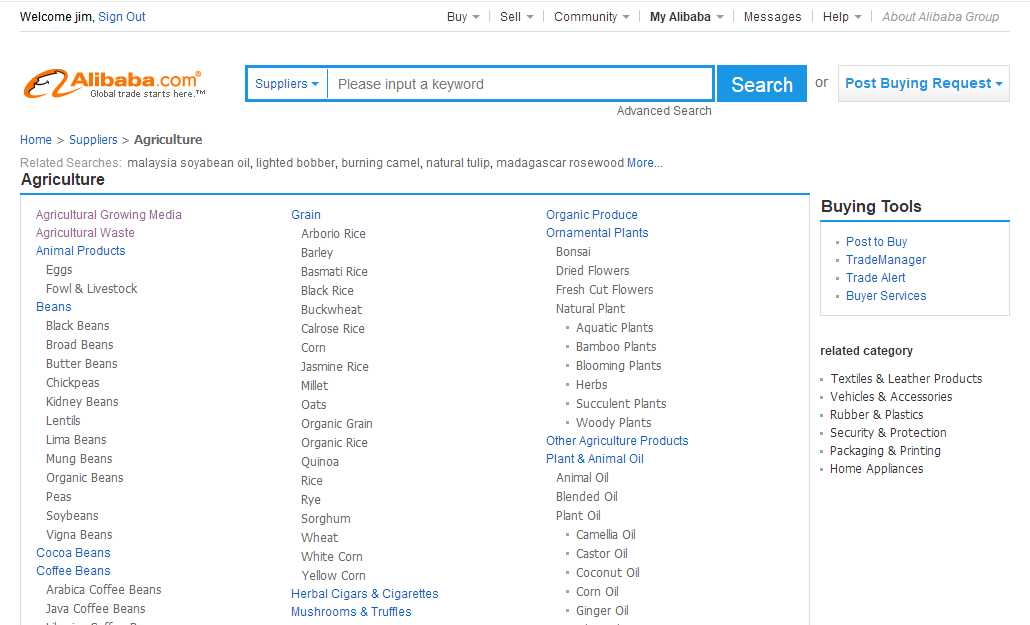This screenshot has height=625, width=1030.
Task: Go to Suppliers in the breadcrumb
Action: click(x=93, y=140)
